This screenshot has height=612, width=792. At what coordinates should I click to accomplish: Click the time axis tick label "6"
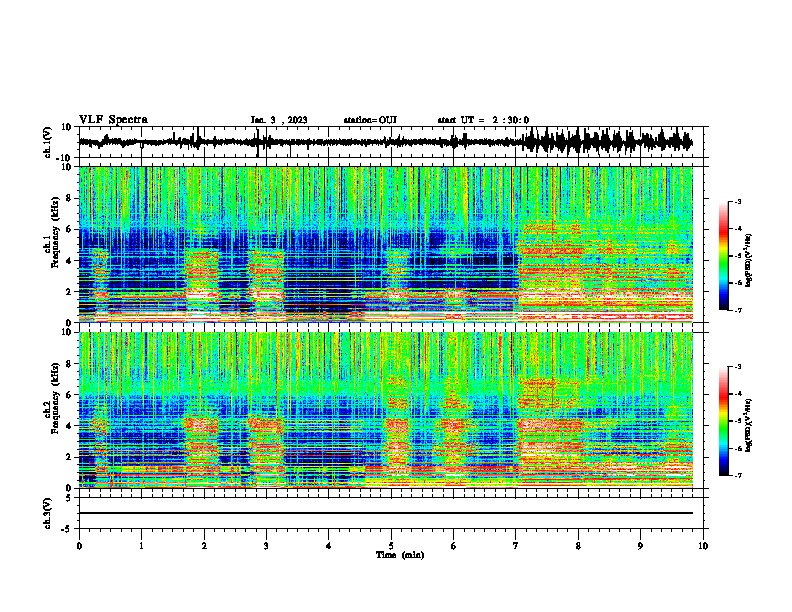tap(453, 546)
